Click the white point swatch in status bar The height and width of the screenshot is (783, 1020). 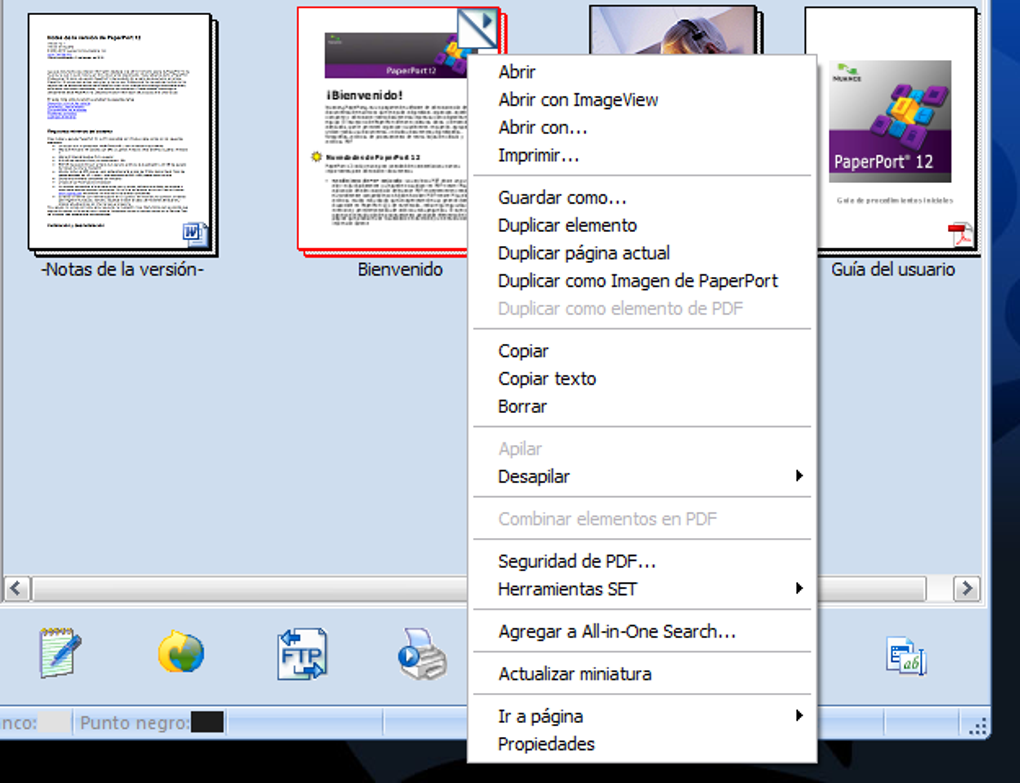[x=53, y=723]
